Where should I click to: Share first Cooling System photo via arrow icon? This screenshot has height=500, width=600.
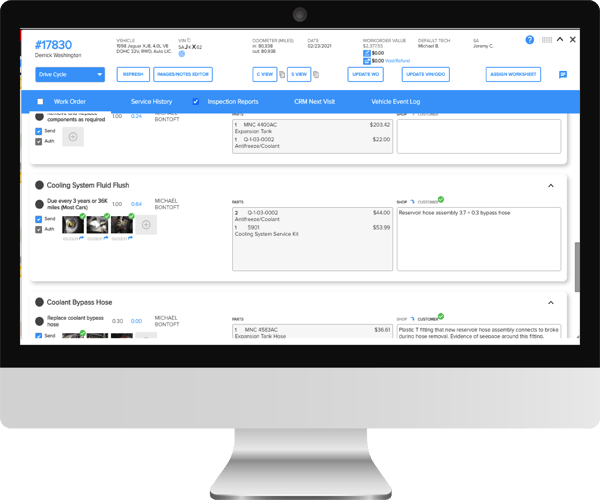[81, 238]
